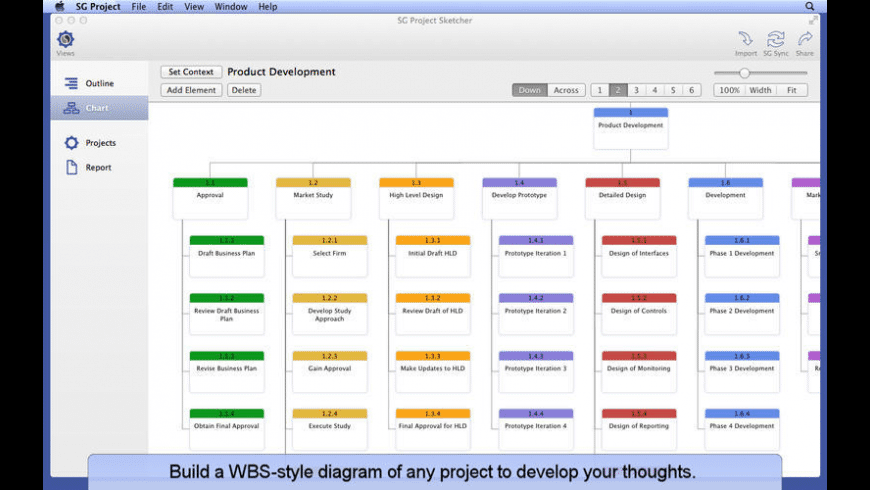Image resolution: width=870 pixels, height=490 pixels.
Task: Fit chart to Width
Action: click(760, 90)
